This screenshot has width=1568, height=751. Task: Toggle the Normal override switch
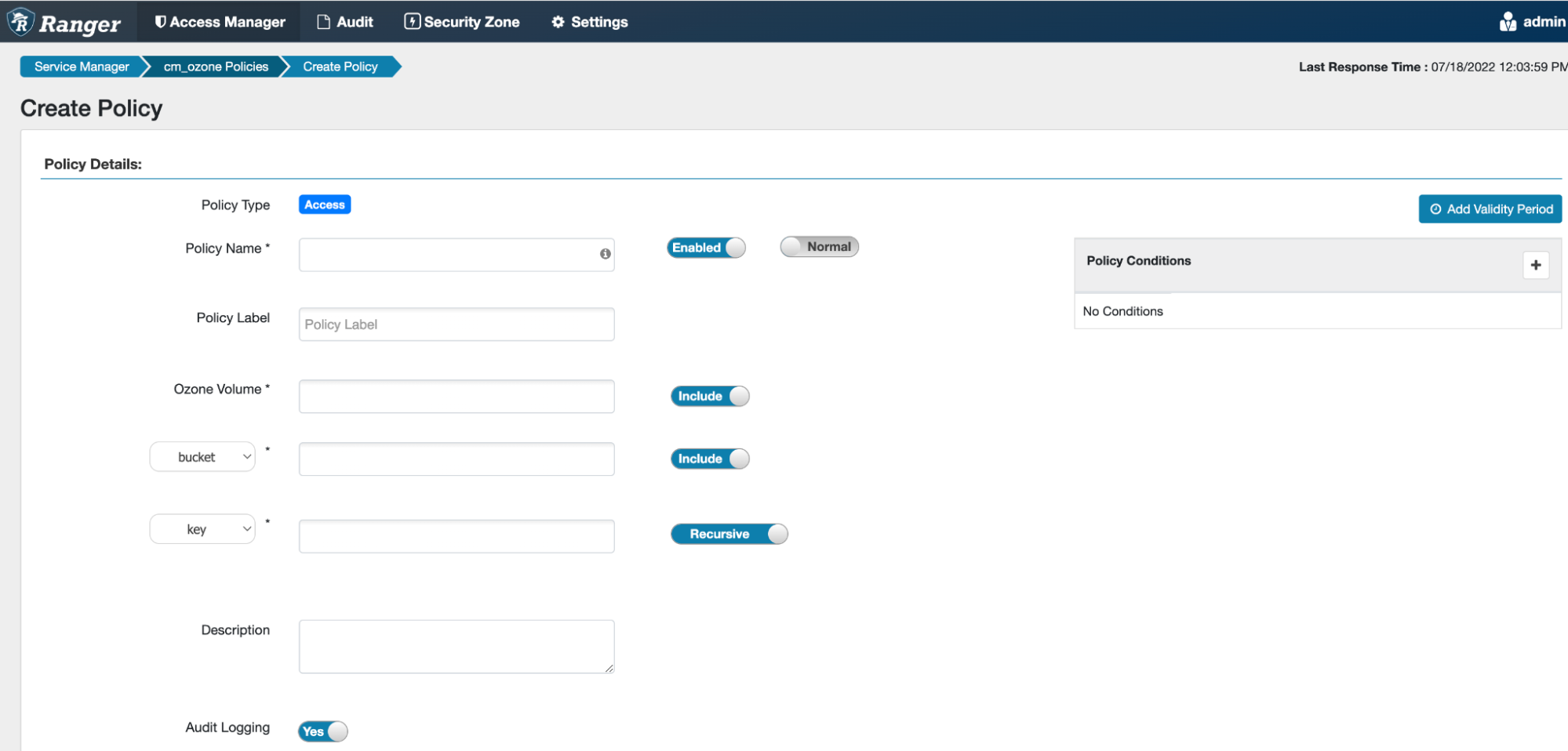[819, 247]
